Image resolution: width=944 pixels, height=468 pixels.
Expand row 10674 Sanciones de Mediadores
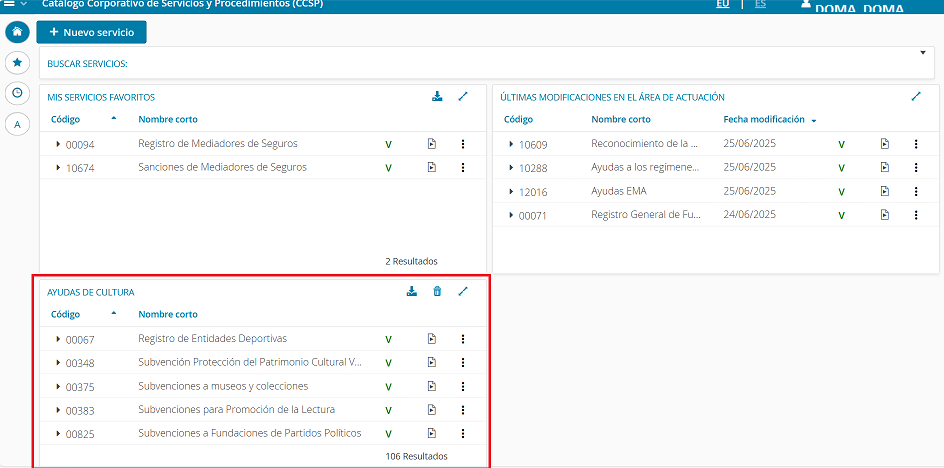click(x=58, y=167)
